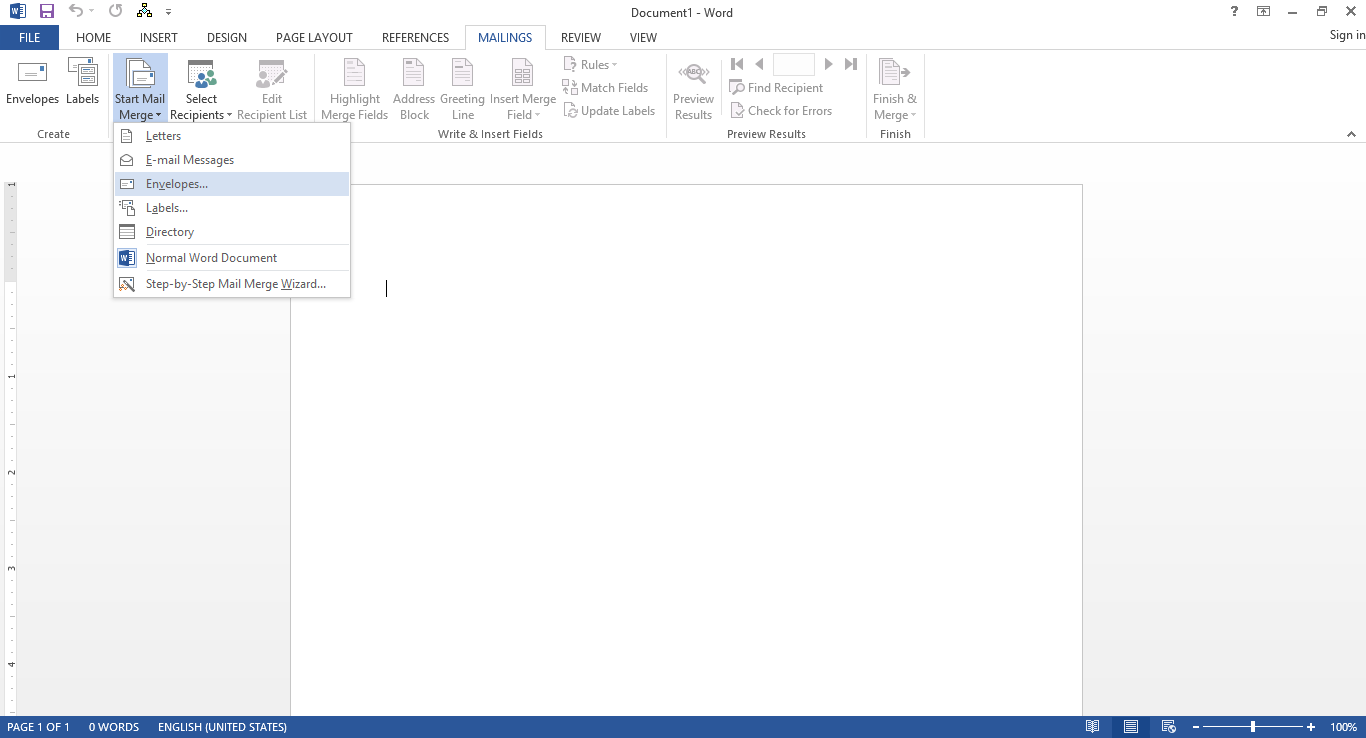1366x738 pixels.
Task: Open Microsoft Word Help question mark
Action: click(x=1234, y=12)
